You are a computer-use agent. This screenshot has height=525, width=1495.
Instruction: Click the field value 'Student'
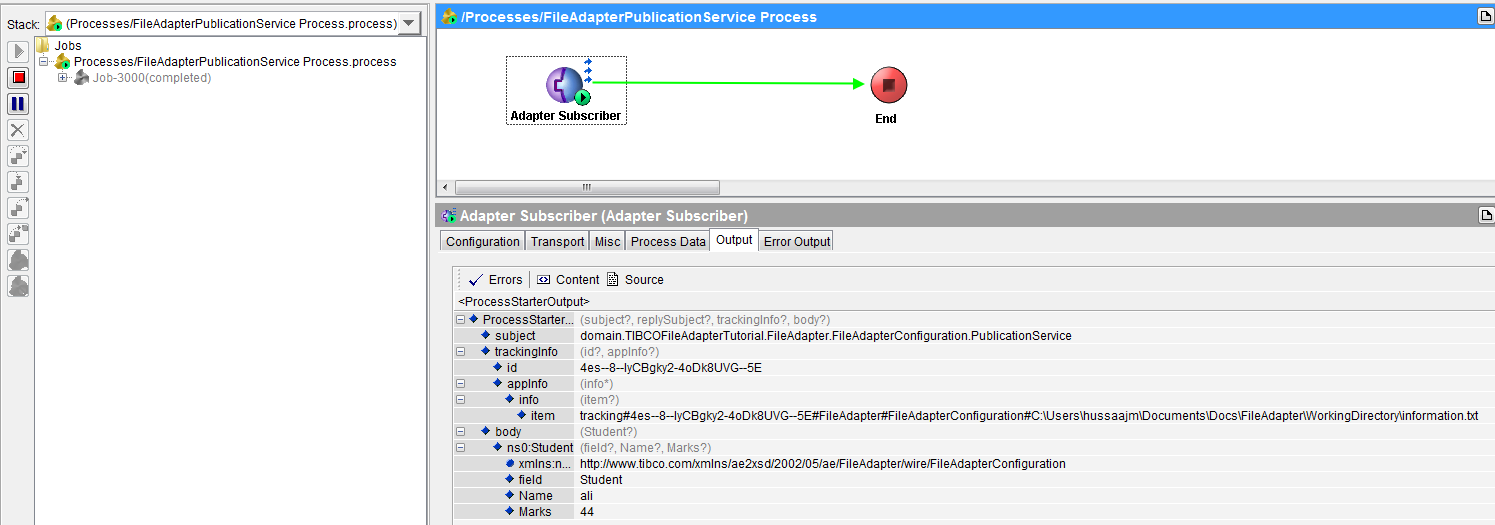[601, 480]
